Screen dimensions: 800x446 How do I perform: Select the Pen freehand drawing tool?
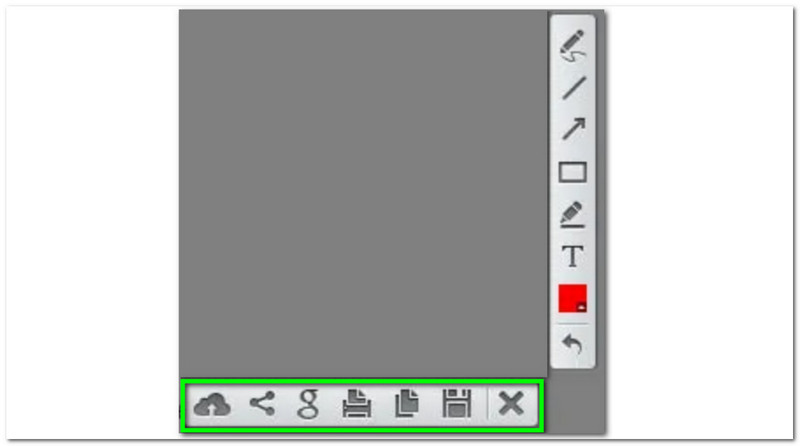tap(572, 46)
